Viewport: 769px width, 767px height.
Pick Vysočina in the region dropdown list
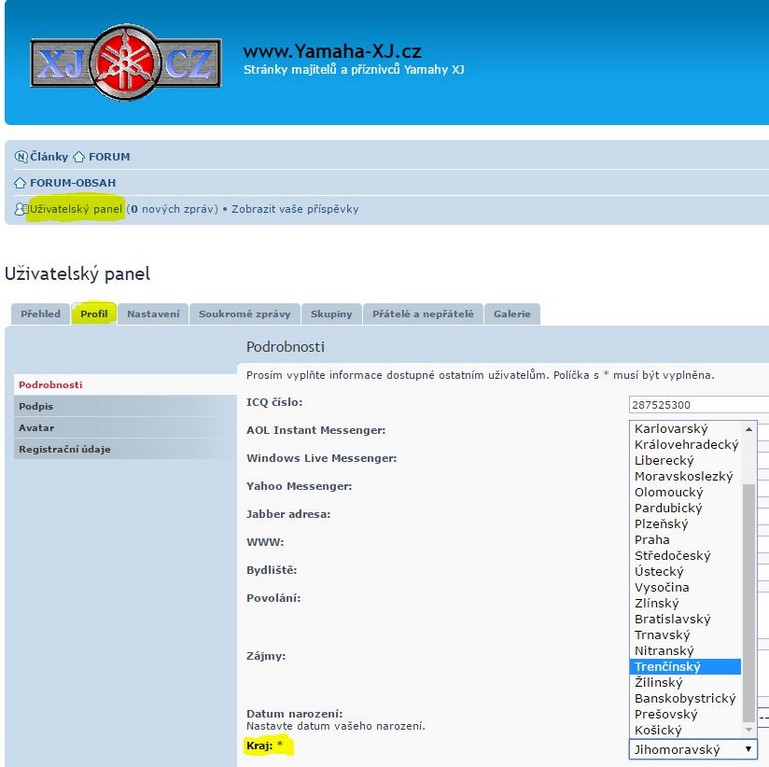[x=662, y=587]
